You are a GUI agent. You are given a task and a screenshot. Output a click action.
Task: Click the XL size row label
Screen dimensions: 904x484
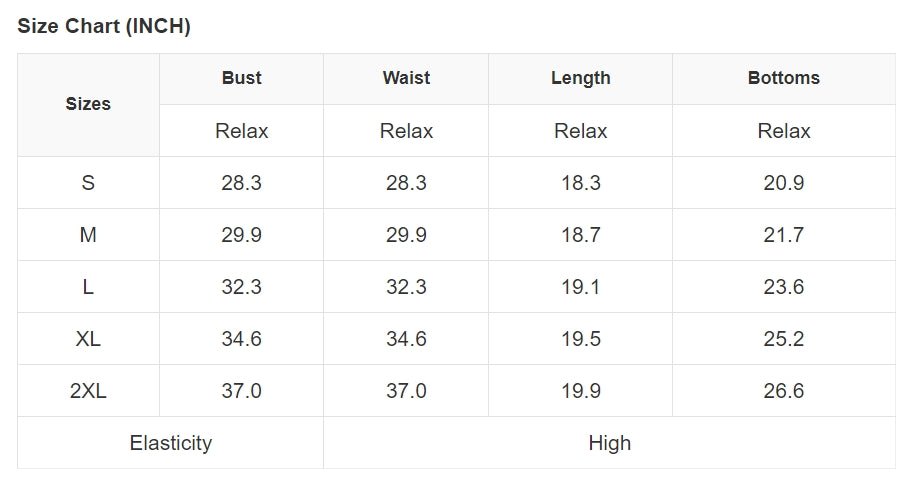tap(88, 339)
